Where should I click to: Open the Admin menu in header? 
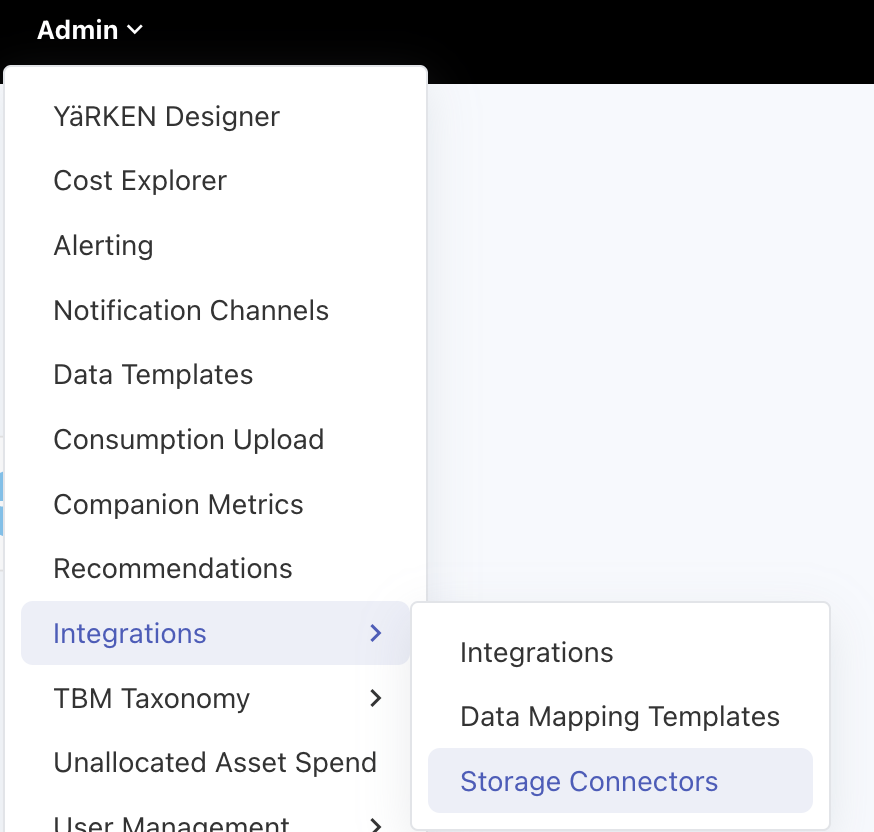pos(78,30)
